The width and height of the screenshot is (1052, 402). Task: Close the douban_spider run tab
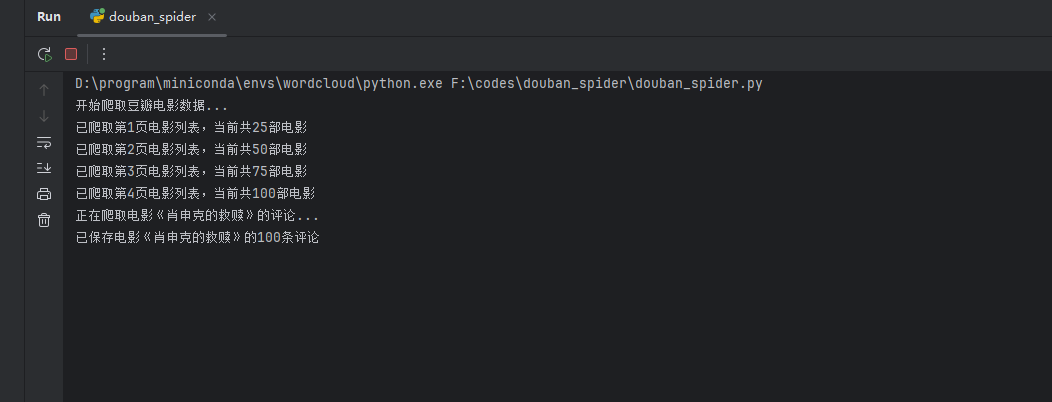(x=214, y=17)
